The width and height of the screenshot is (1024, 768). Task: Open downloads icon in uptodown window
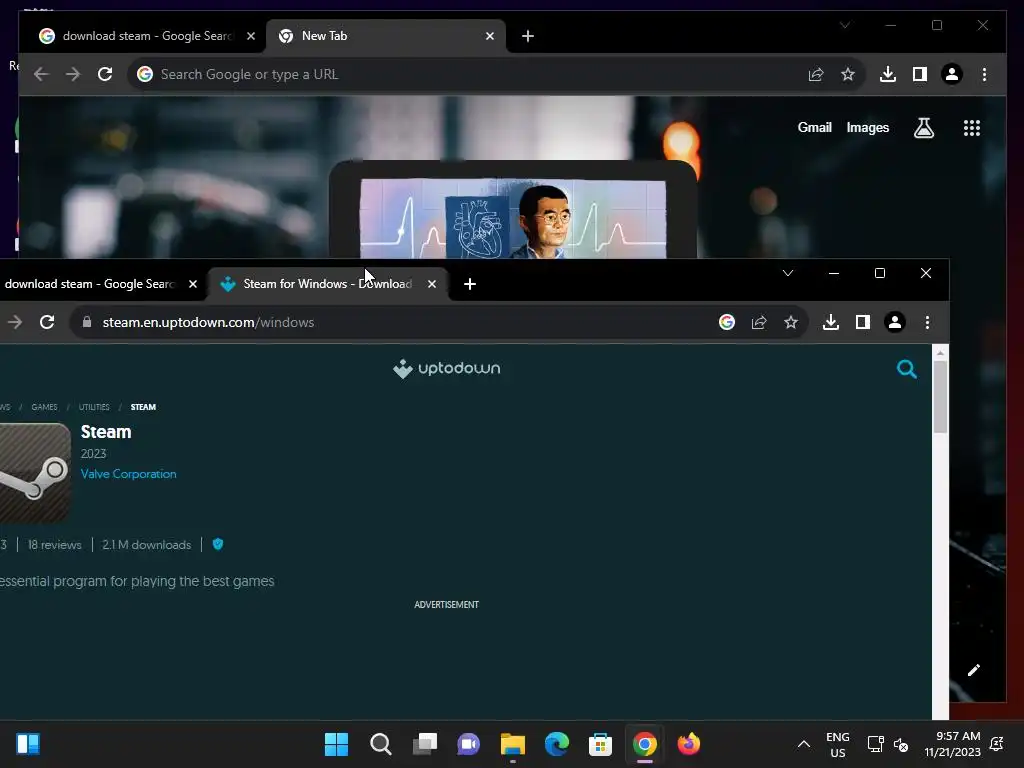[x=831, y=322]
